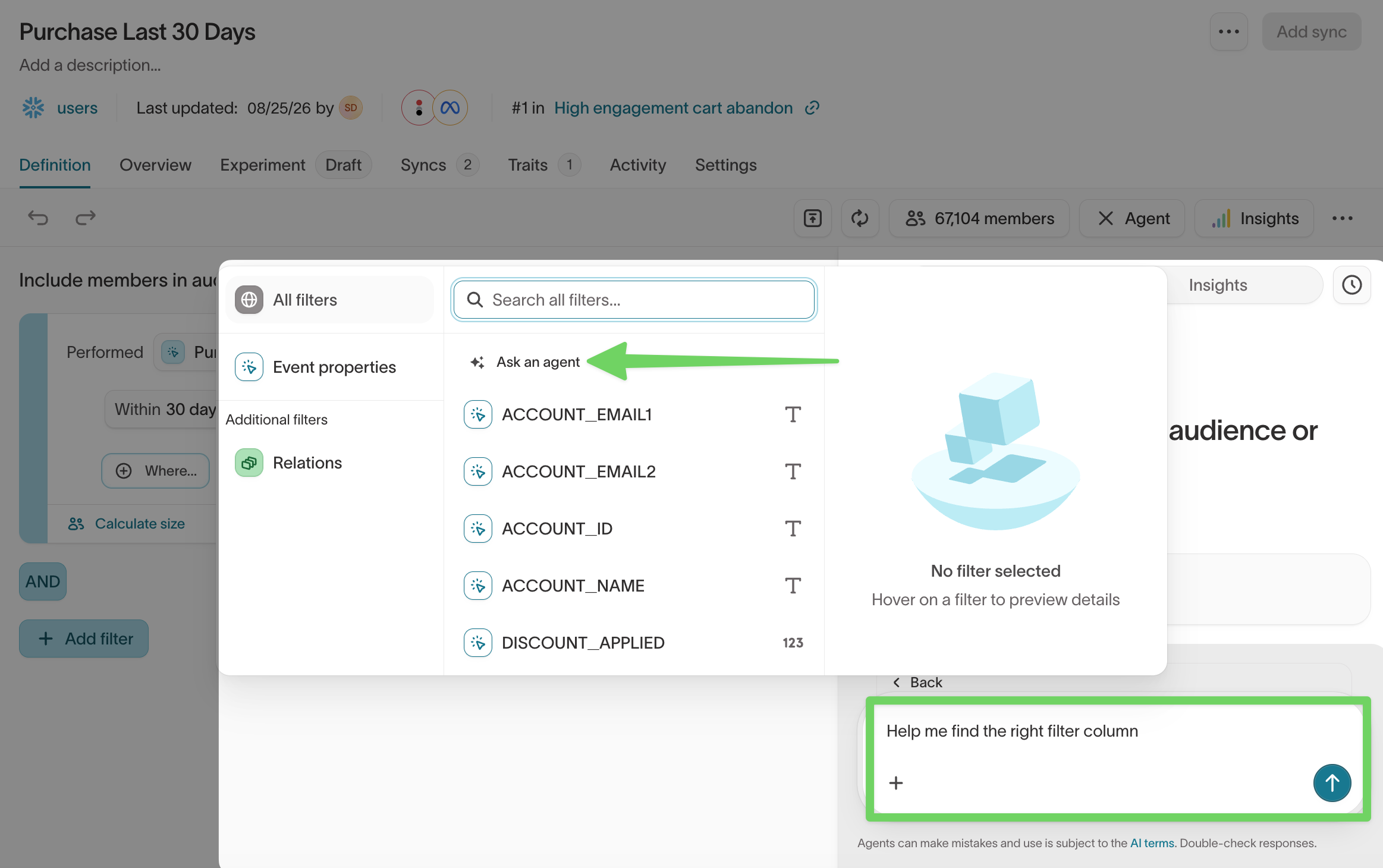Click the magnifier icon in filter search

click(475, 300)
